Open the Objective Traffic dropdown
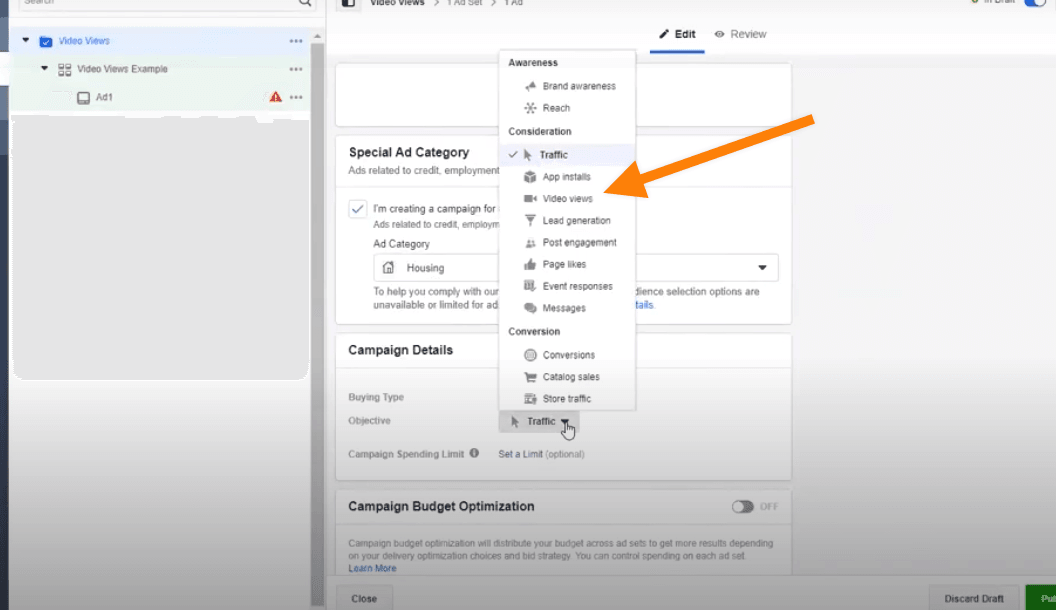Image resolution: width=1056 pixels, height=610 pixels. point(539,421)
